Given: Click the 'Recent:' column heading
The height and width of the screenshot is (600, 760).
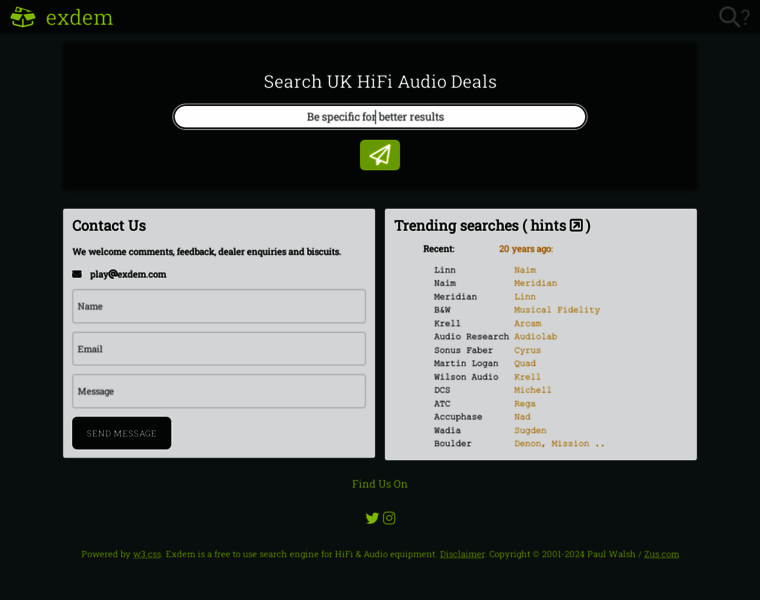Looking at the screenshot, I should click(439, 249).
